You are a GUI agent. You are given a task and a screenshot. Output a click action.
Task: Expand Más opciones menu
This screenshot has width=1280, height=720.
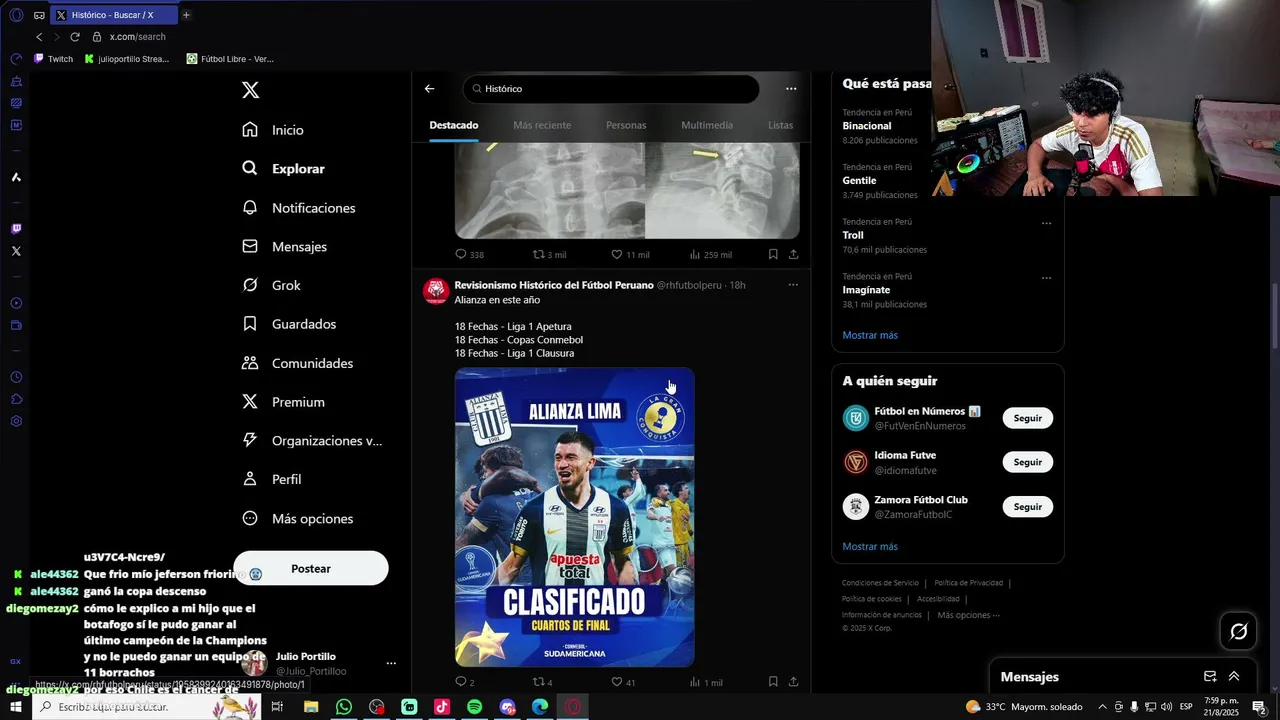(x=297, y=518)
